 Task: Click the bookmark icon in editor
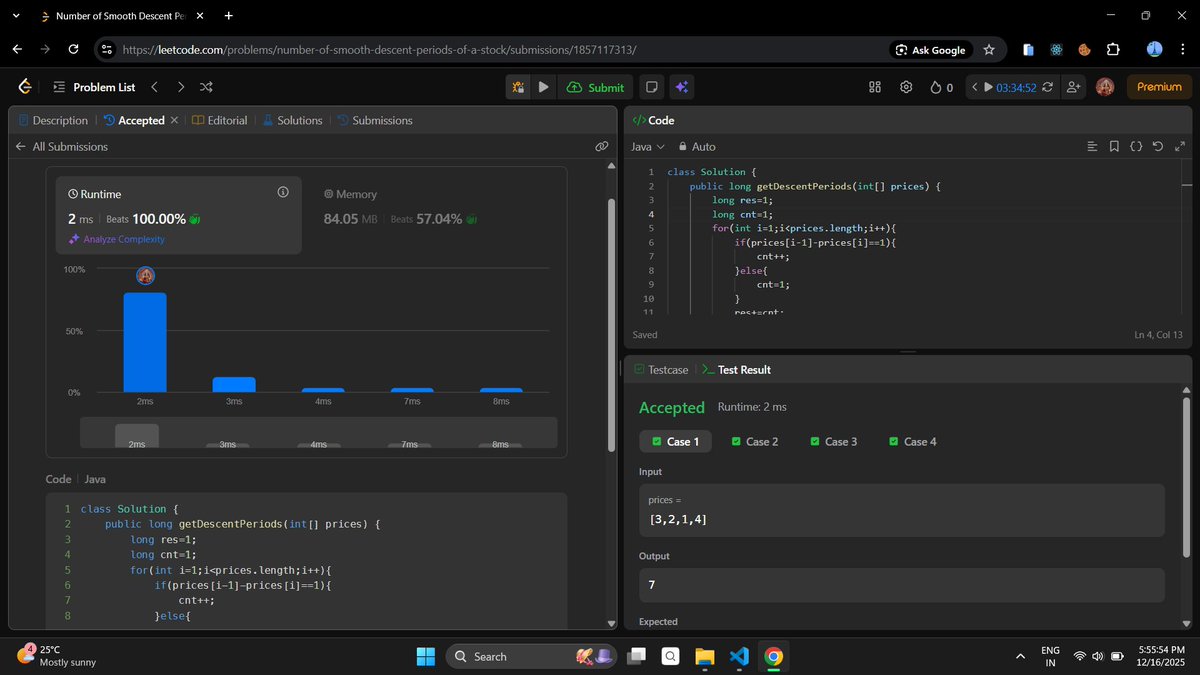(1114, 146)
